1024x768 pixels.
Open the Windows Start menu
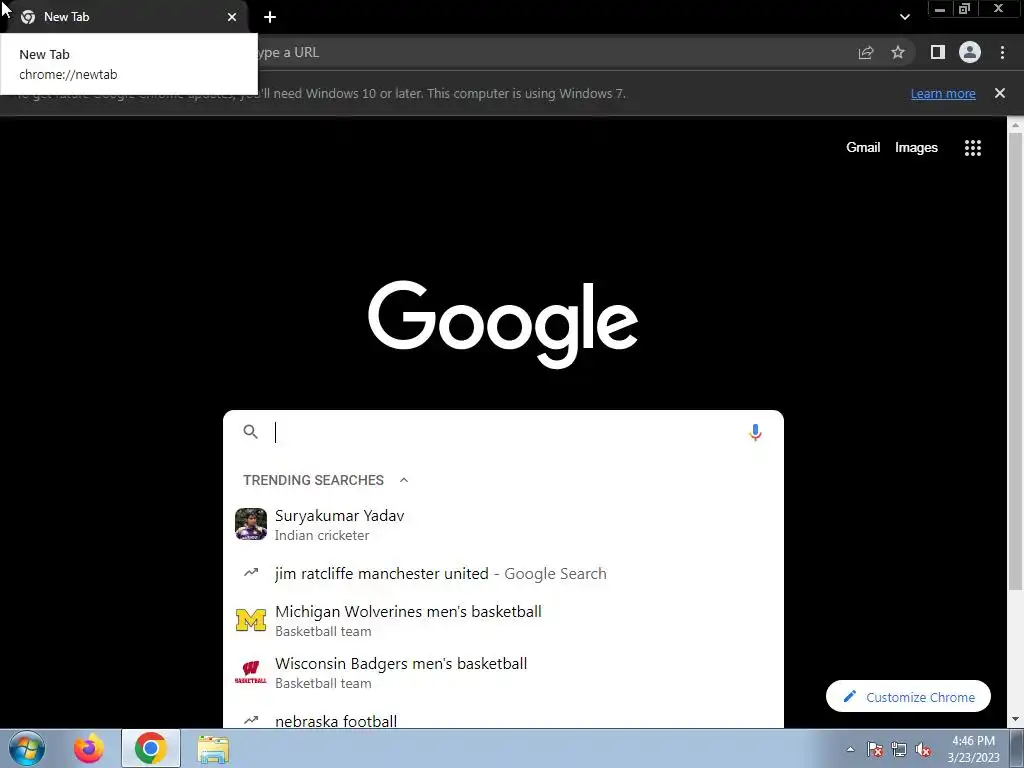(27, 748)
